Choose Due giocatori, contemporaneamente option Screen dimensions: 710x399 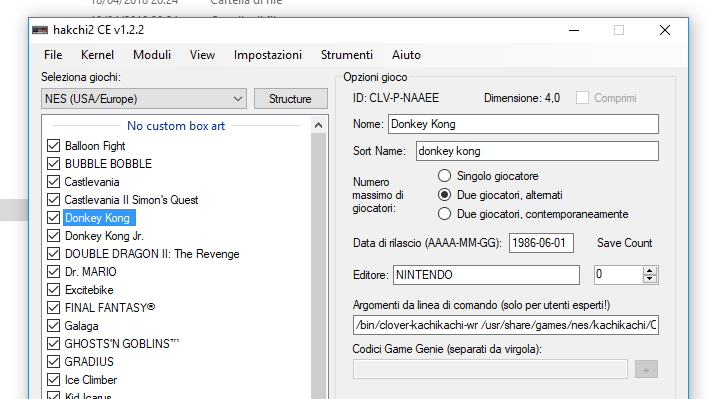pyautogui.click(x=444, y=214)
